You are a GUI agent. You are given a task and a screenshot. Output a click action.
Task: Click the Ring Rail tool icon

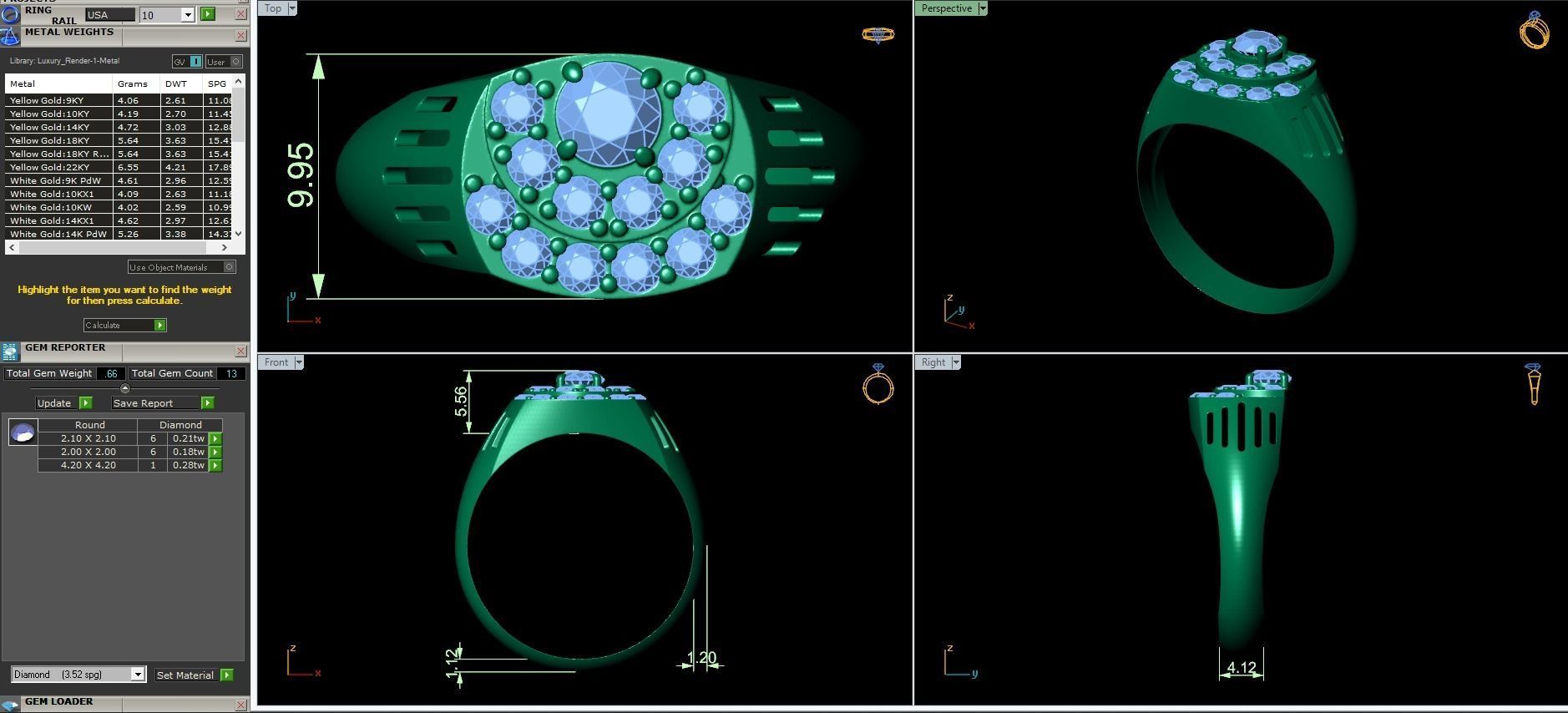coord(10,14)
